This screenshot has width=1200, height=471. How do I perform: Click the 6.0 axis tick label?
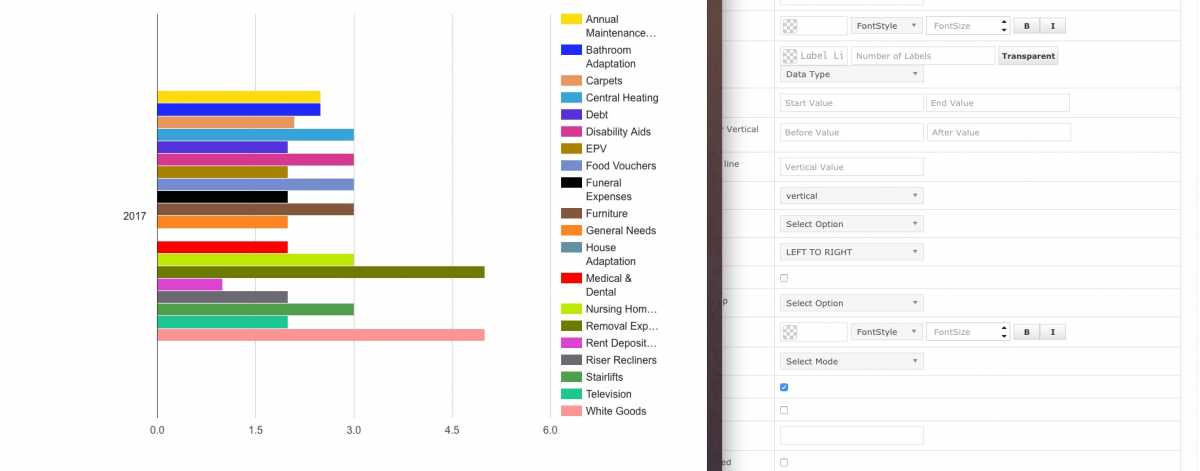[550, 430]
